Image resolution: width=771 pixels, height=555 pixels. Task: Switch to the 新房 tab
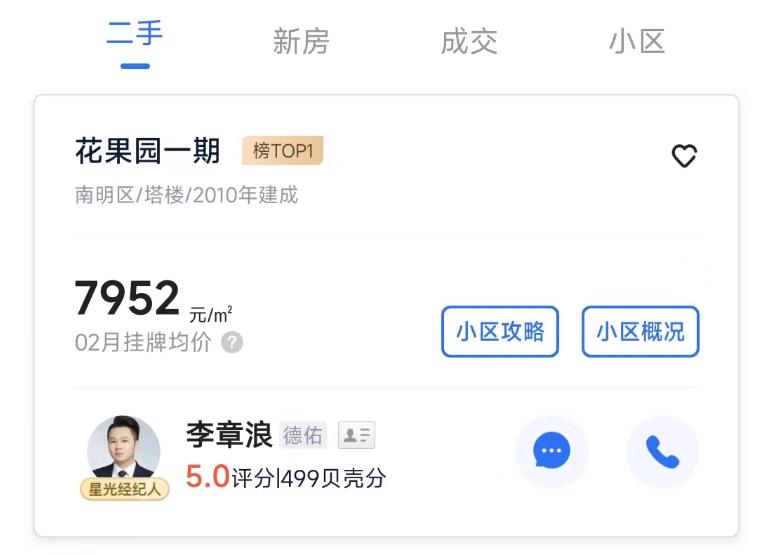301,41
